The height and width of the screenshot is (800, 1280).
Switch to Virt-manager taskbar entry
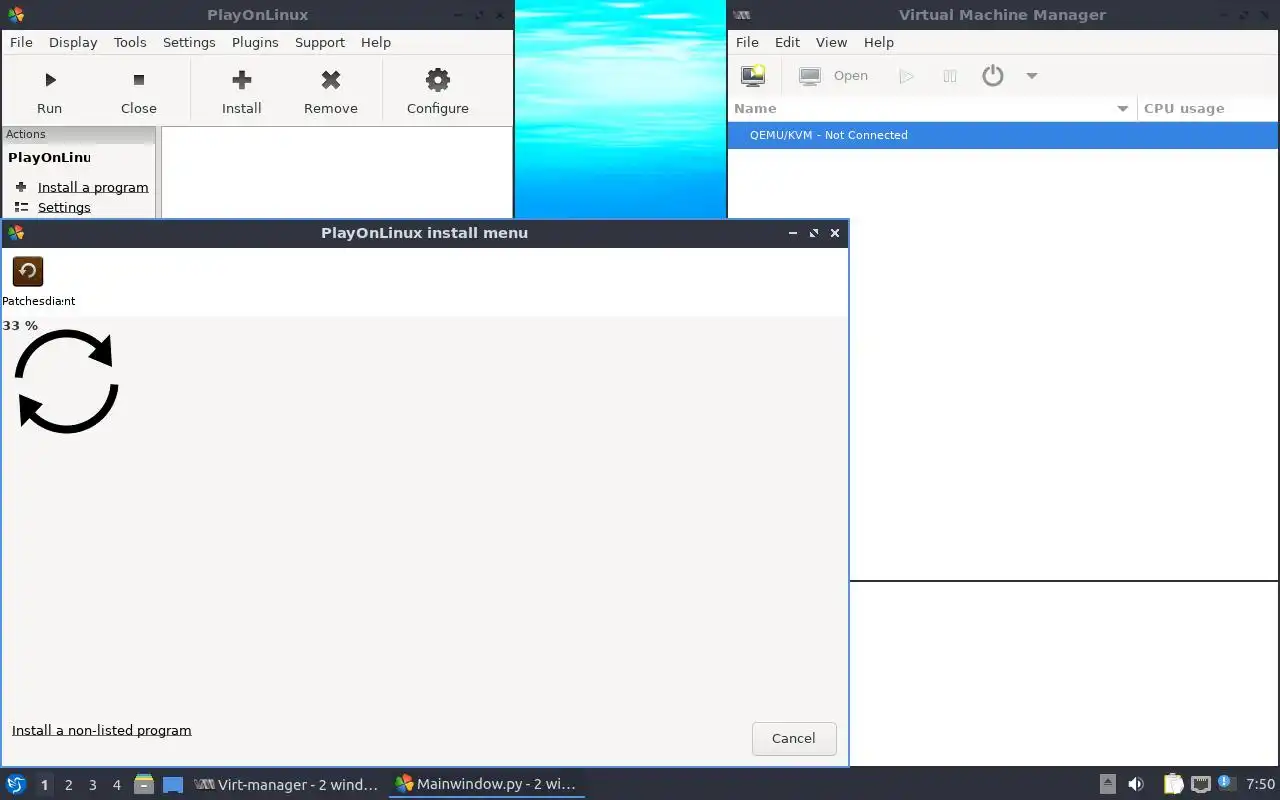pyautogui.click(x=287, y=784)
